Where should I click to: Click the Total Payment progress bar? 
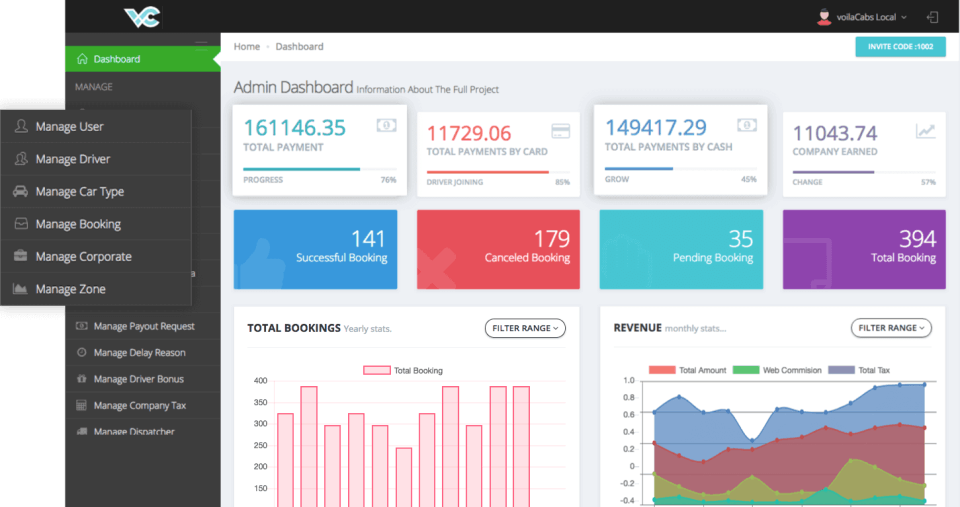coord(320,169)
